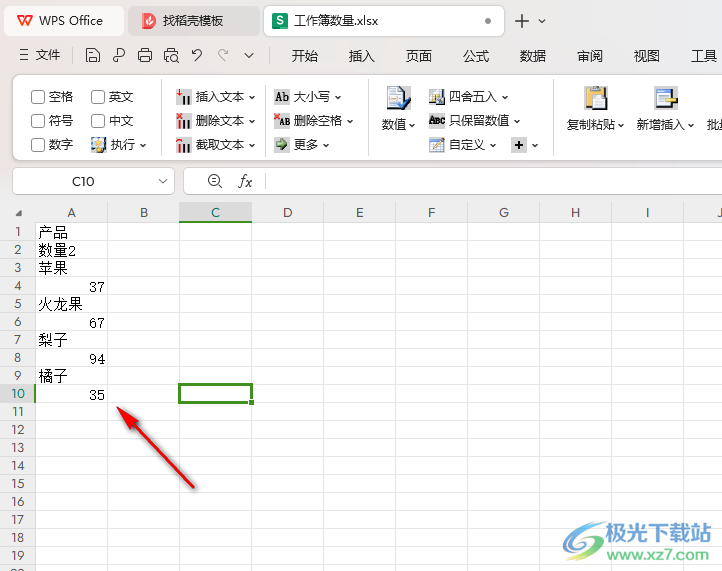This screenshot has height=571, width=722.
Task: Open the 视图 ribbon tab
Action: 646,56
